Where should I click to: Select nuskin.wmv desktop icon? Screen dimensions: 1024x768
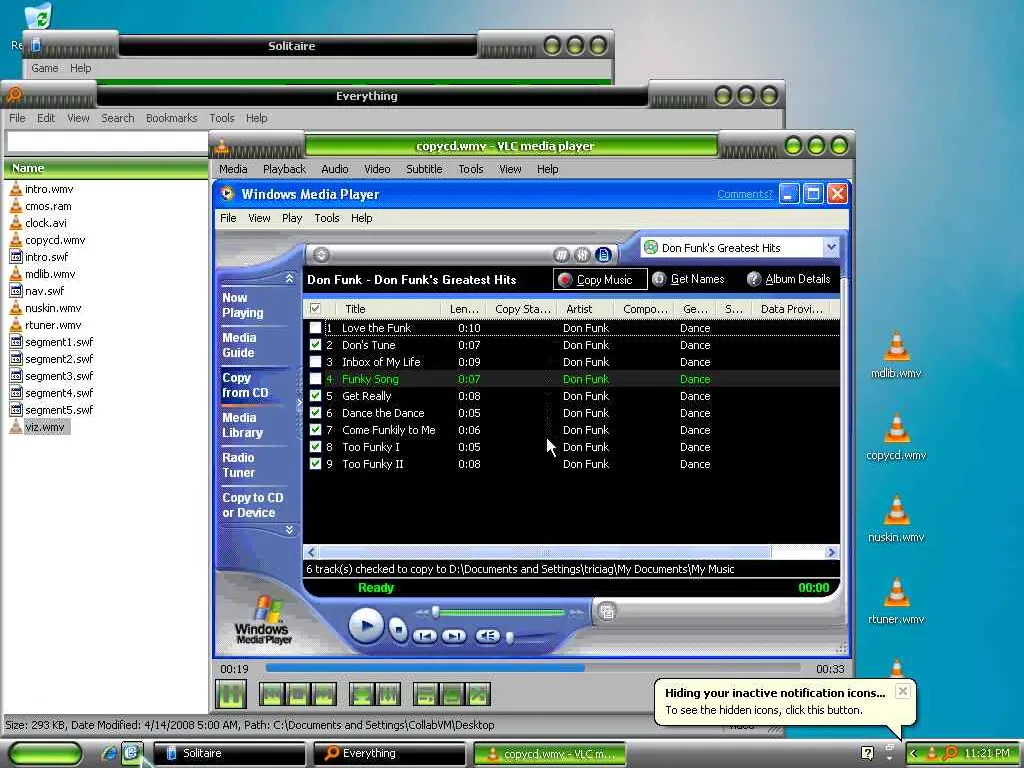896,520
